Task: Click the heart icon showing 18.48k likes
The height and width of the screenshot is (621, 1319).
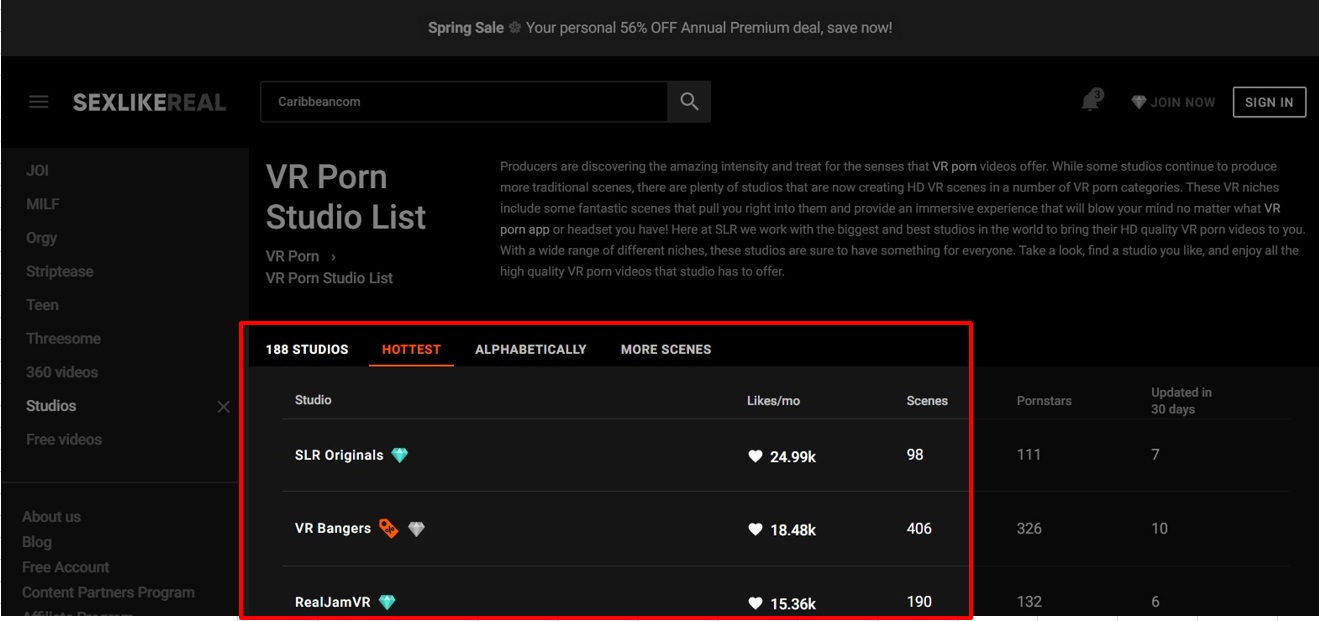Action: (x=756, y=530)
